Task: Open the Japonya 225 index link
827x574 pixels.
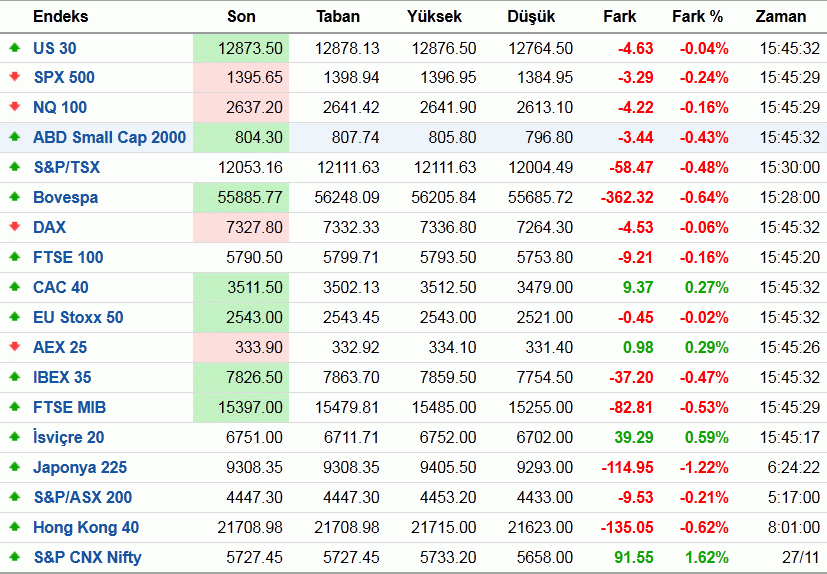Action: 80,467
